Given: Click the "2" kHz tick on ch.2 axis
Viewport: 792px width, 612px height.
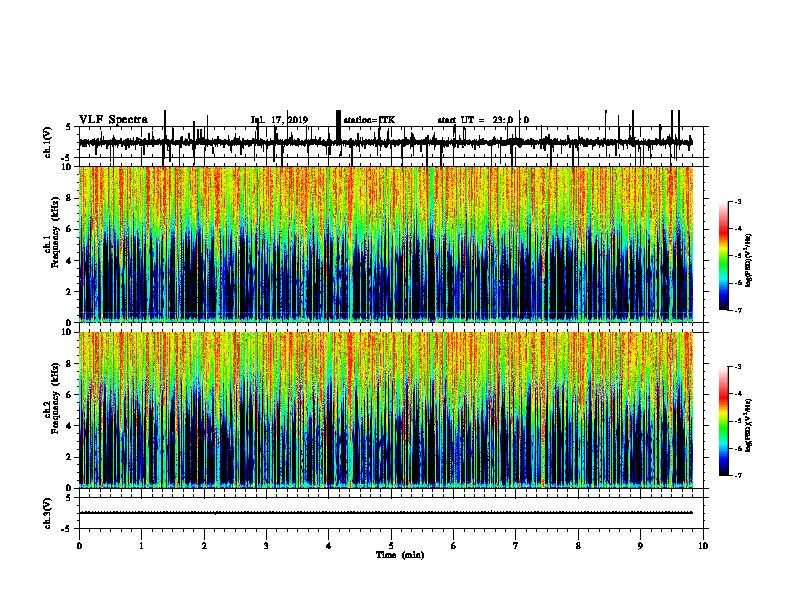Looking at the screenshot, I should tap(71, 457).
